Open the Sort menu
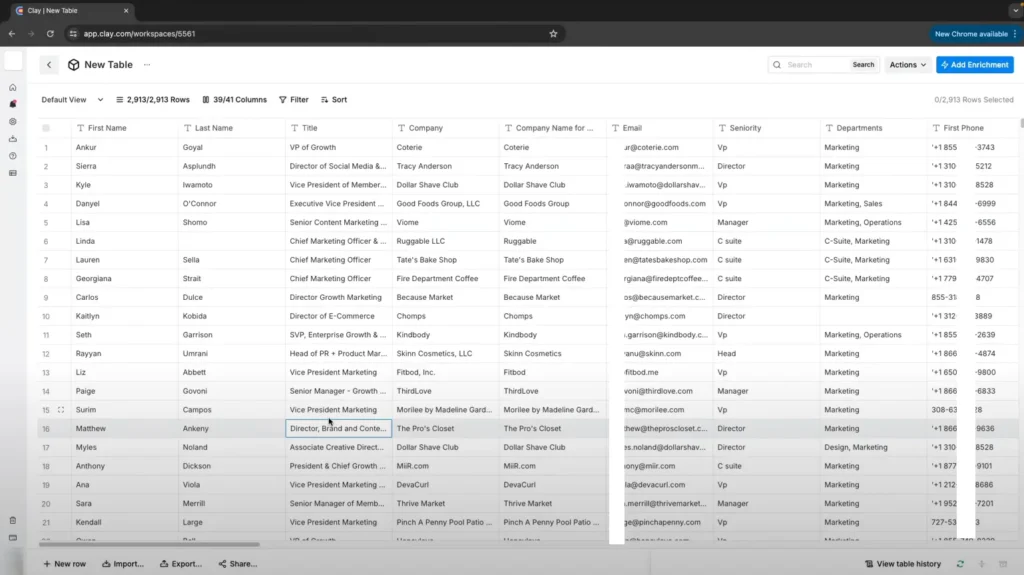Viewport: 1024px width, 575px height. coord(334,100)
